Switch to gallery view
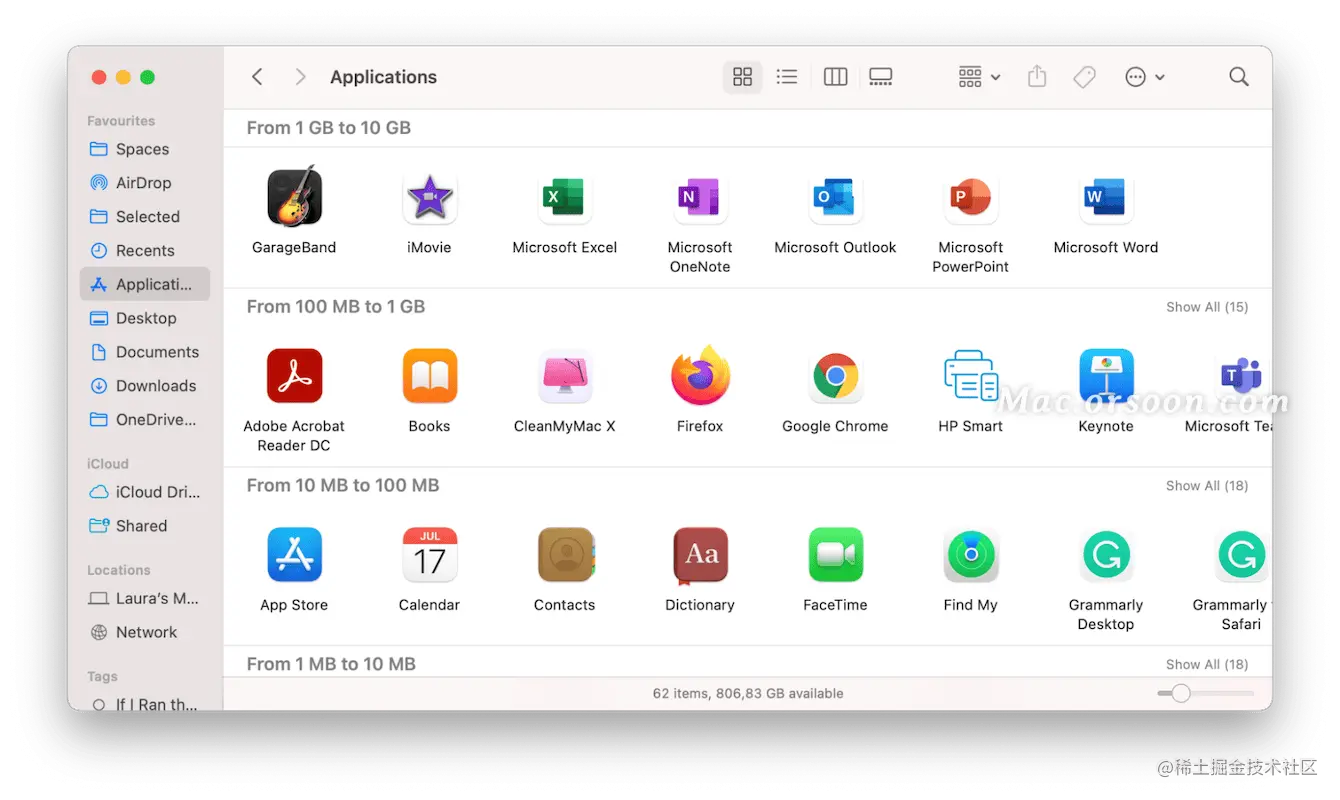Image resolution: width=1340 pixels, height=800 pixels. tap(880, 77)
